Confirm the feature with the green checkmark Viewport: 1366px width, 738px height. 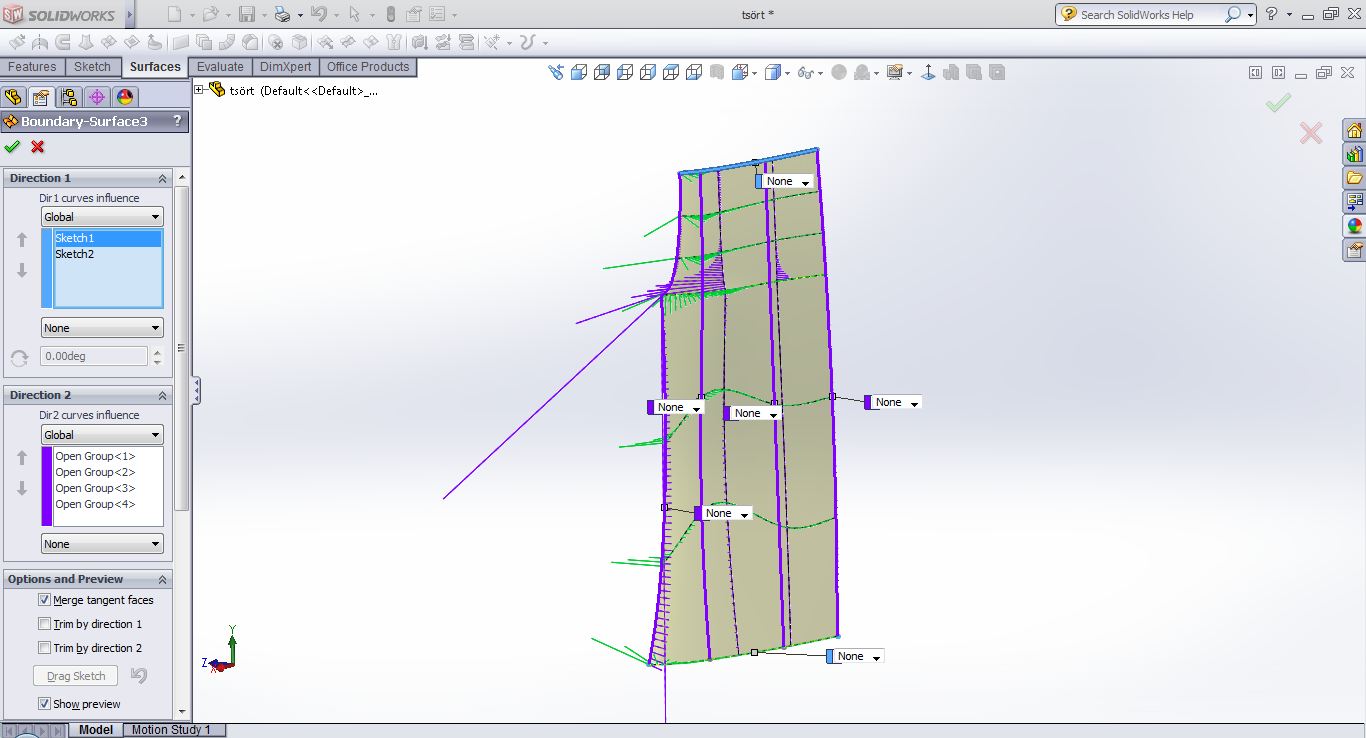coord(11,146)
